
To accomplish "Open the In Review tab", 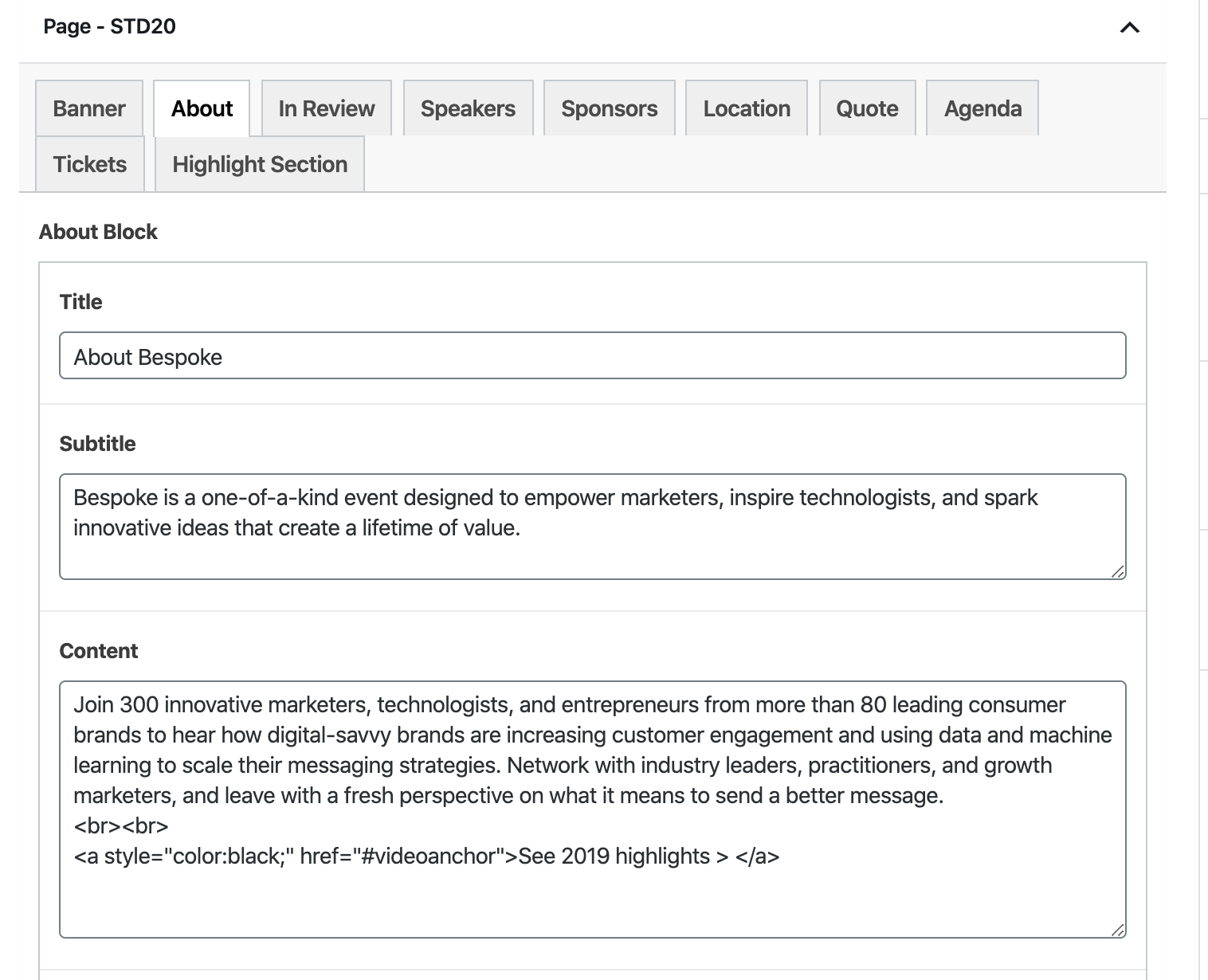I will click(327, 108).
